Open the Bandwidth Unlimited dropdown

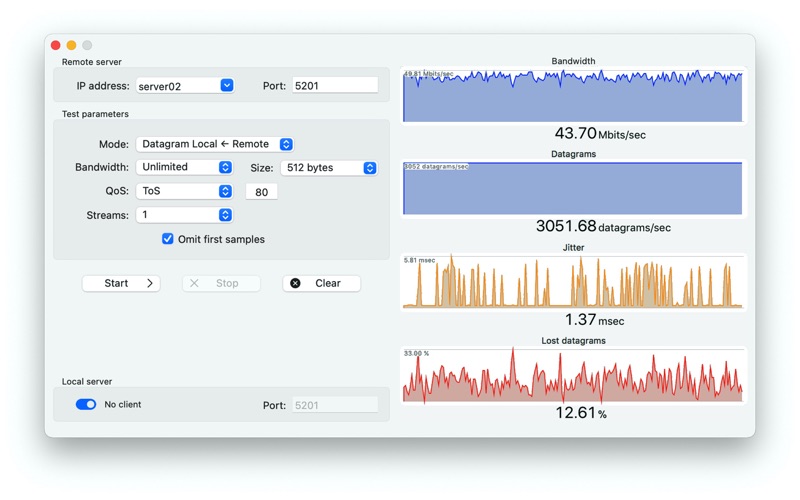coord(184,167)
